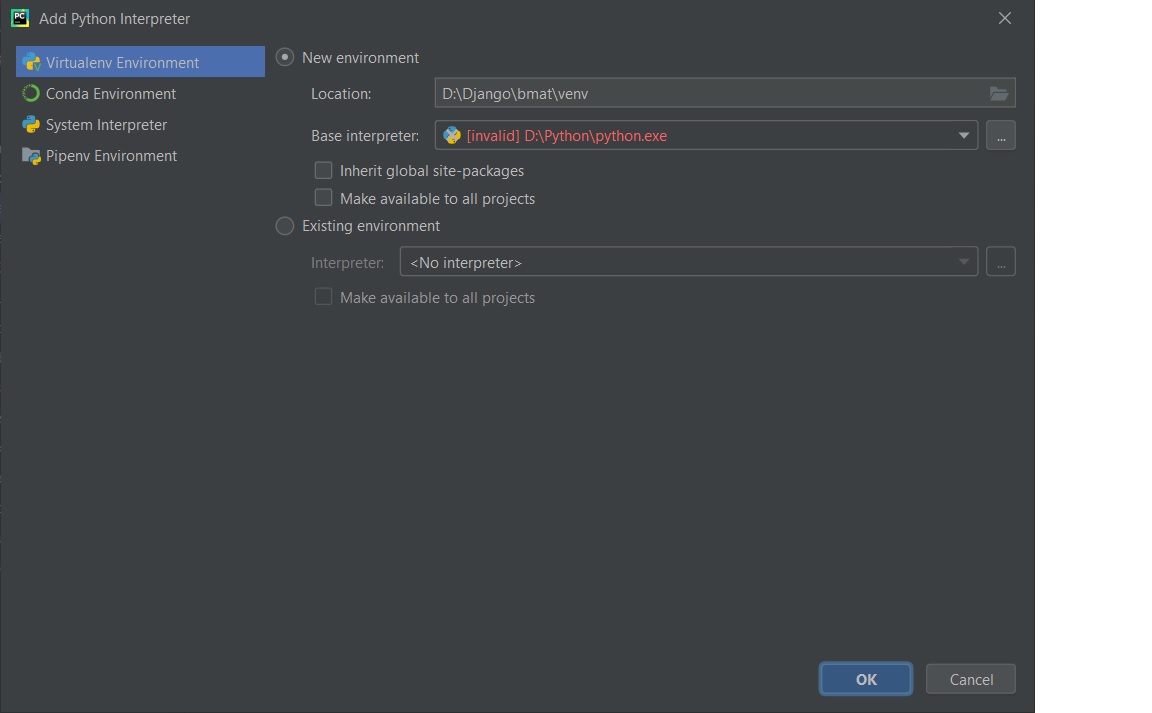
Task: Browse for location with the folder icon
Action: point(998,93)
